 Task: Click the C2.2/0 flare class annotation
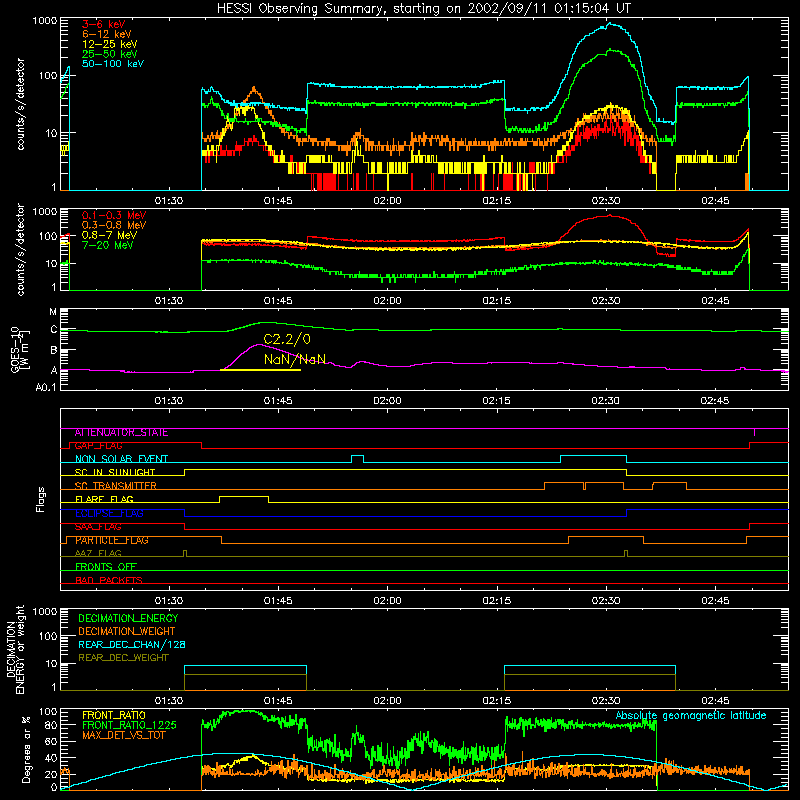tap(287, 339)
